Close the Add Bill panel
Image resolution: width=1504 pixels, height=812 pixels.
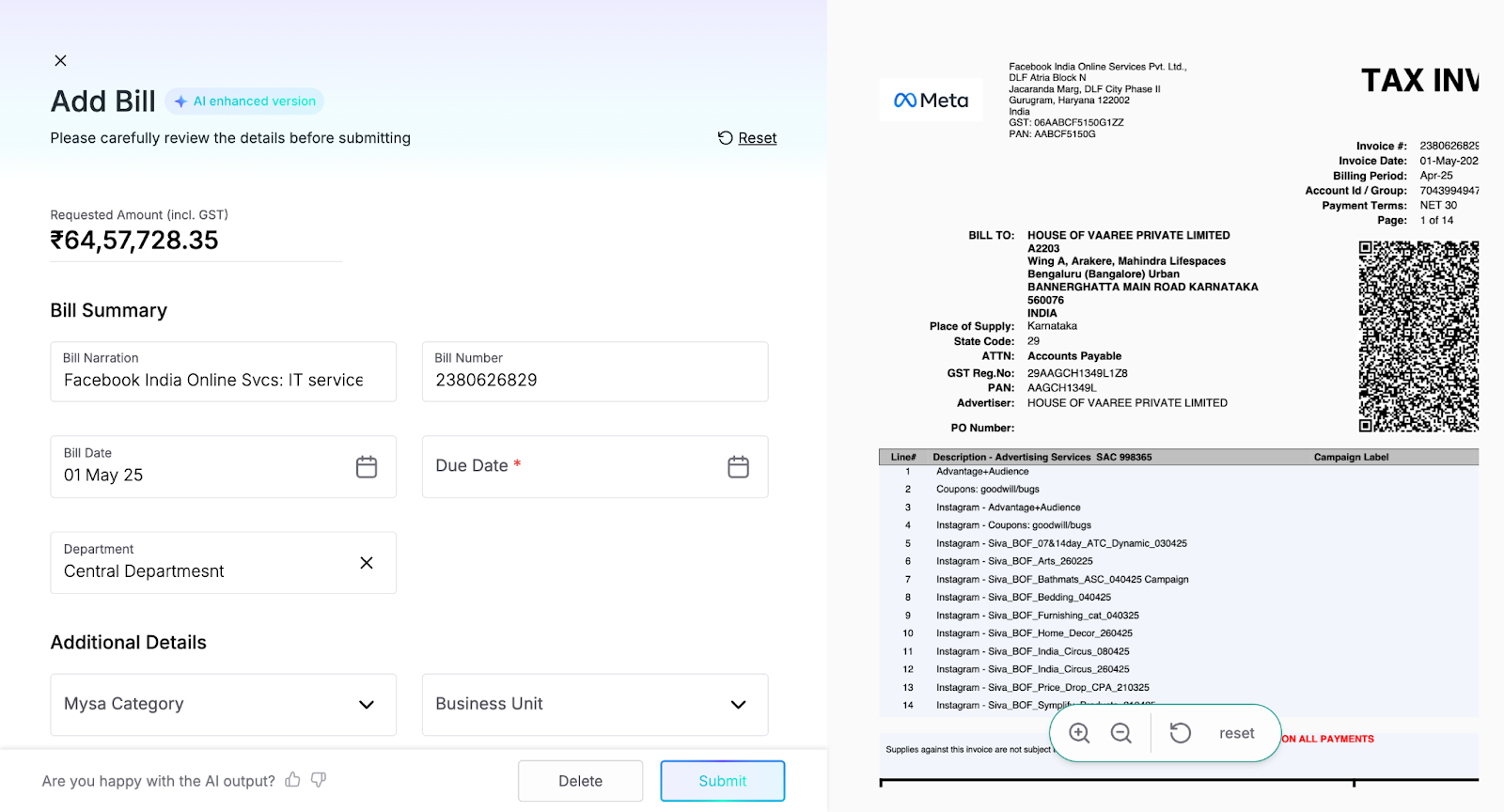tap(60, 60)
